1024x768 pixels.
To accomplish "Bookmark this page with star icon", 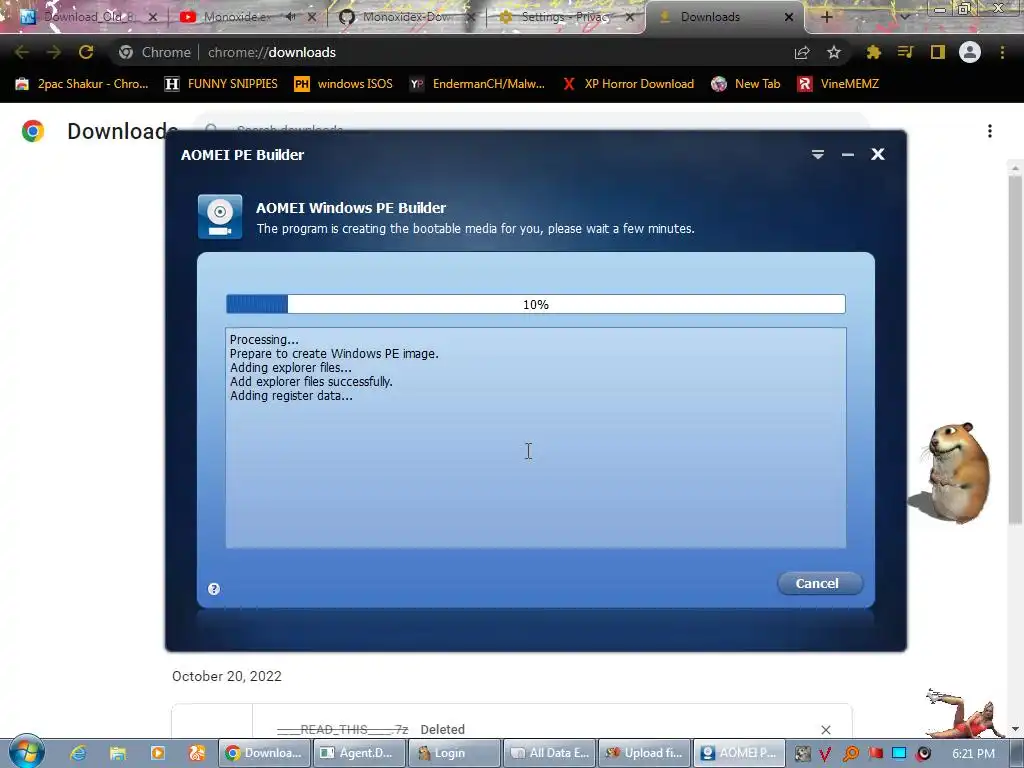I will (x=834, y=52).
